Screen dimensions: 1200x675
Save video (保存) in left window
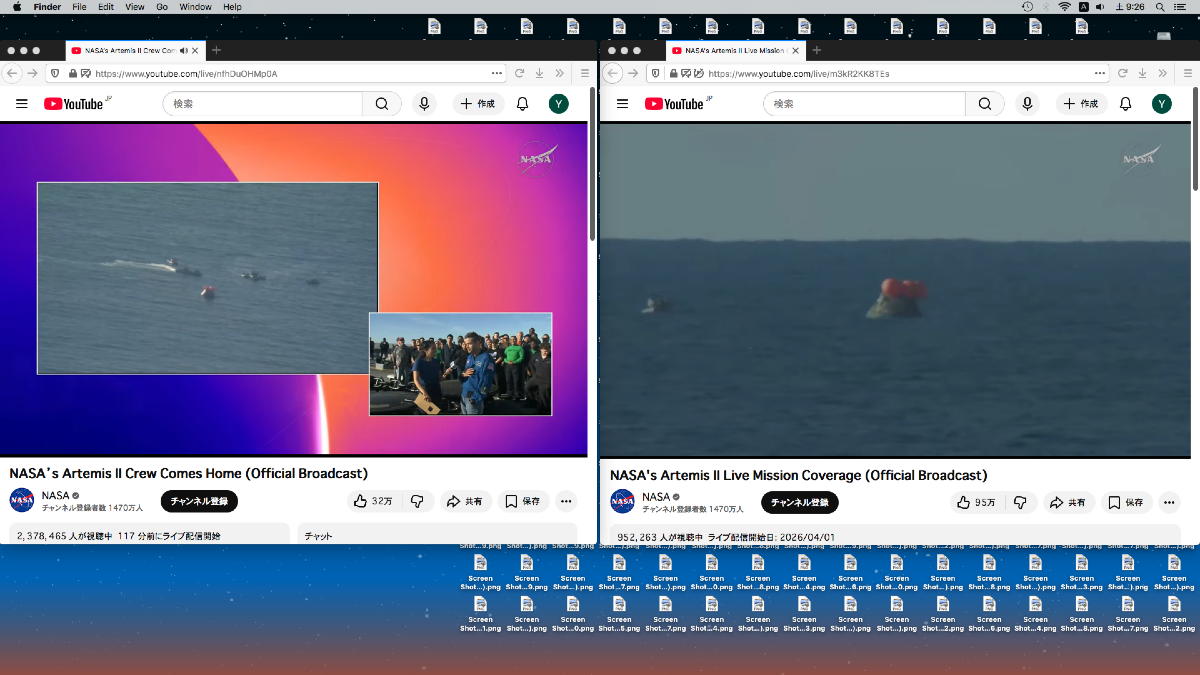[x=522, y=501]
